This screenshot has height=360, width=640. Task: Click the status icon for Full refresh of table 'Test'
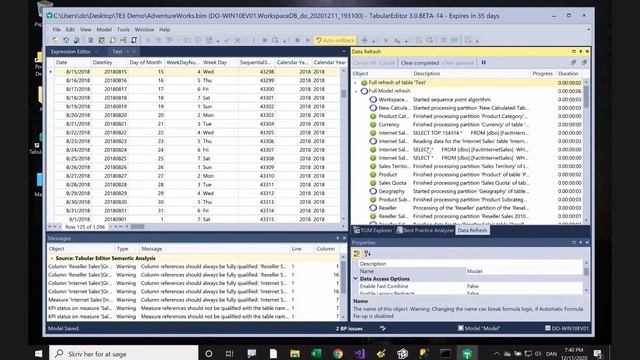coord(364,82)
